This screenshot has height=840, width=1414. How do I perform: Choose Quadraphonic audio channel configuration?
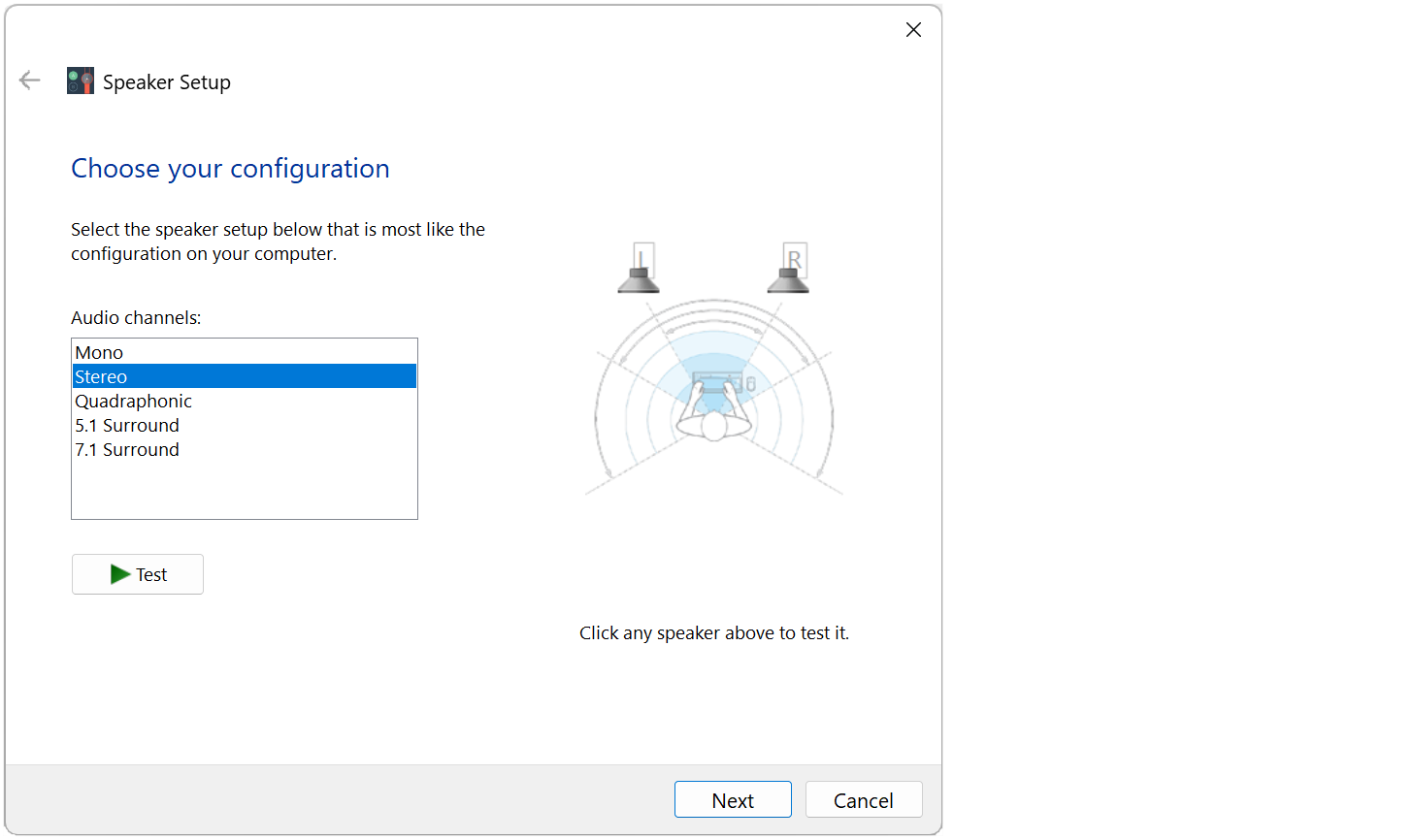tap(245, 401)
